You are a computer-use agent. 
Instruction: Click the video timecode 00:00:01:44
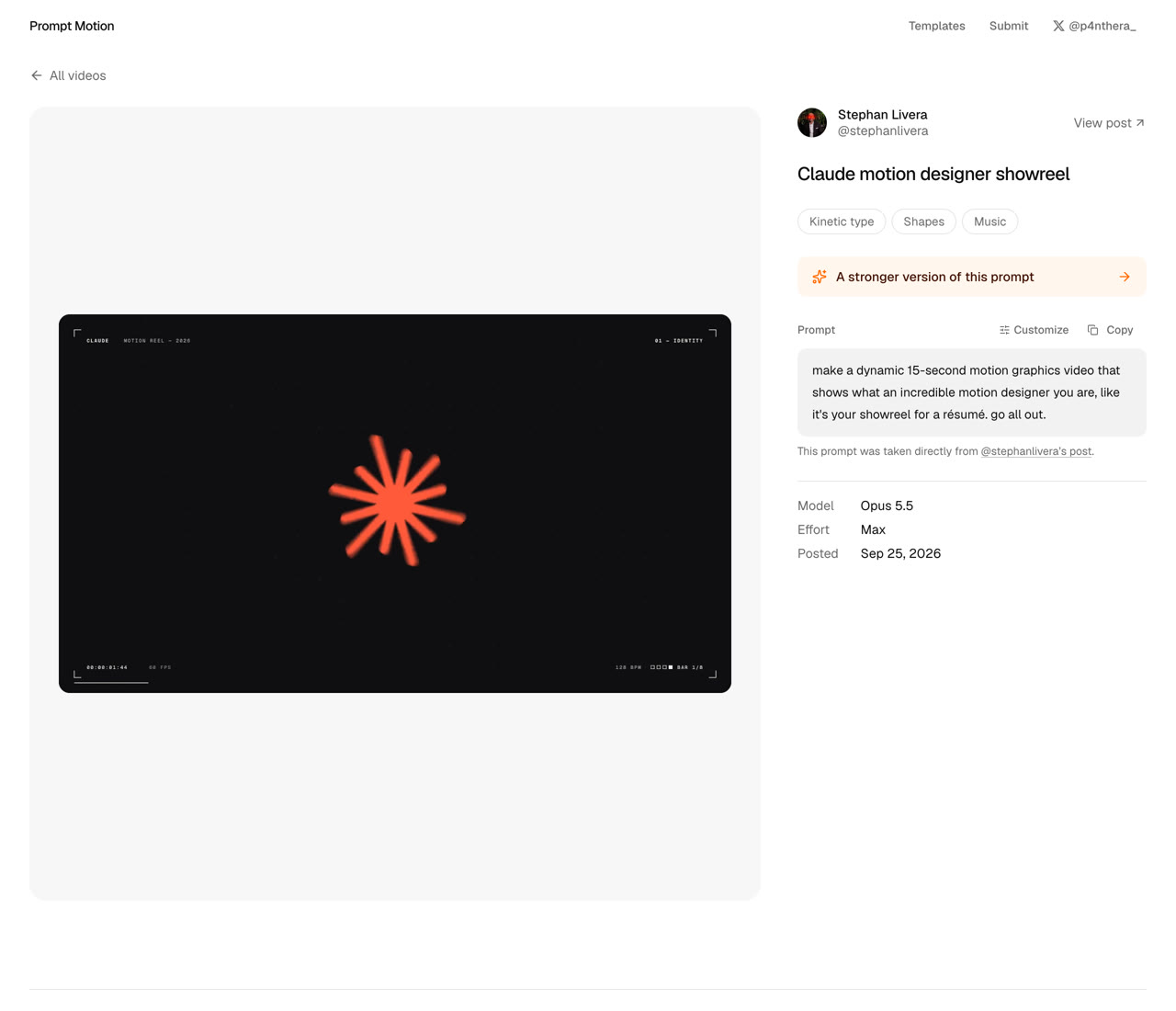(107, 667)
